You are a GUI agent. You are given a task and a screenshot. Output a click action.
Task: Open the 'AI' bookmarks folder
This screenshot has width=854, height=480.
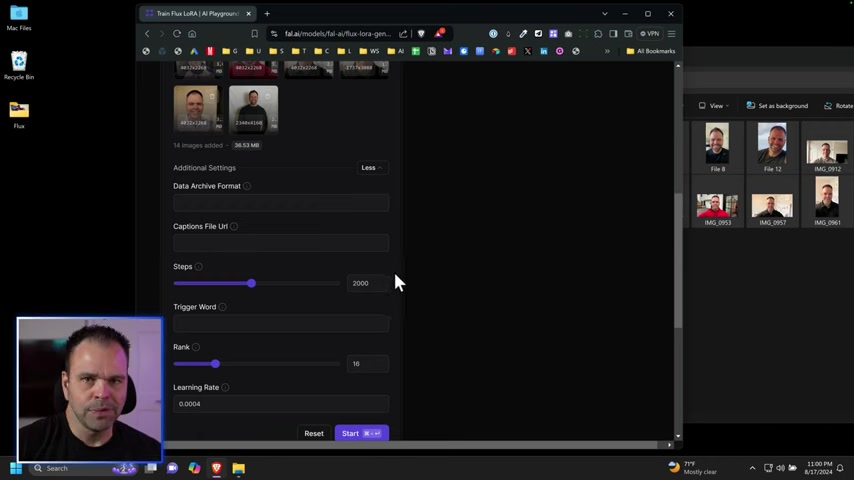395,51
